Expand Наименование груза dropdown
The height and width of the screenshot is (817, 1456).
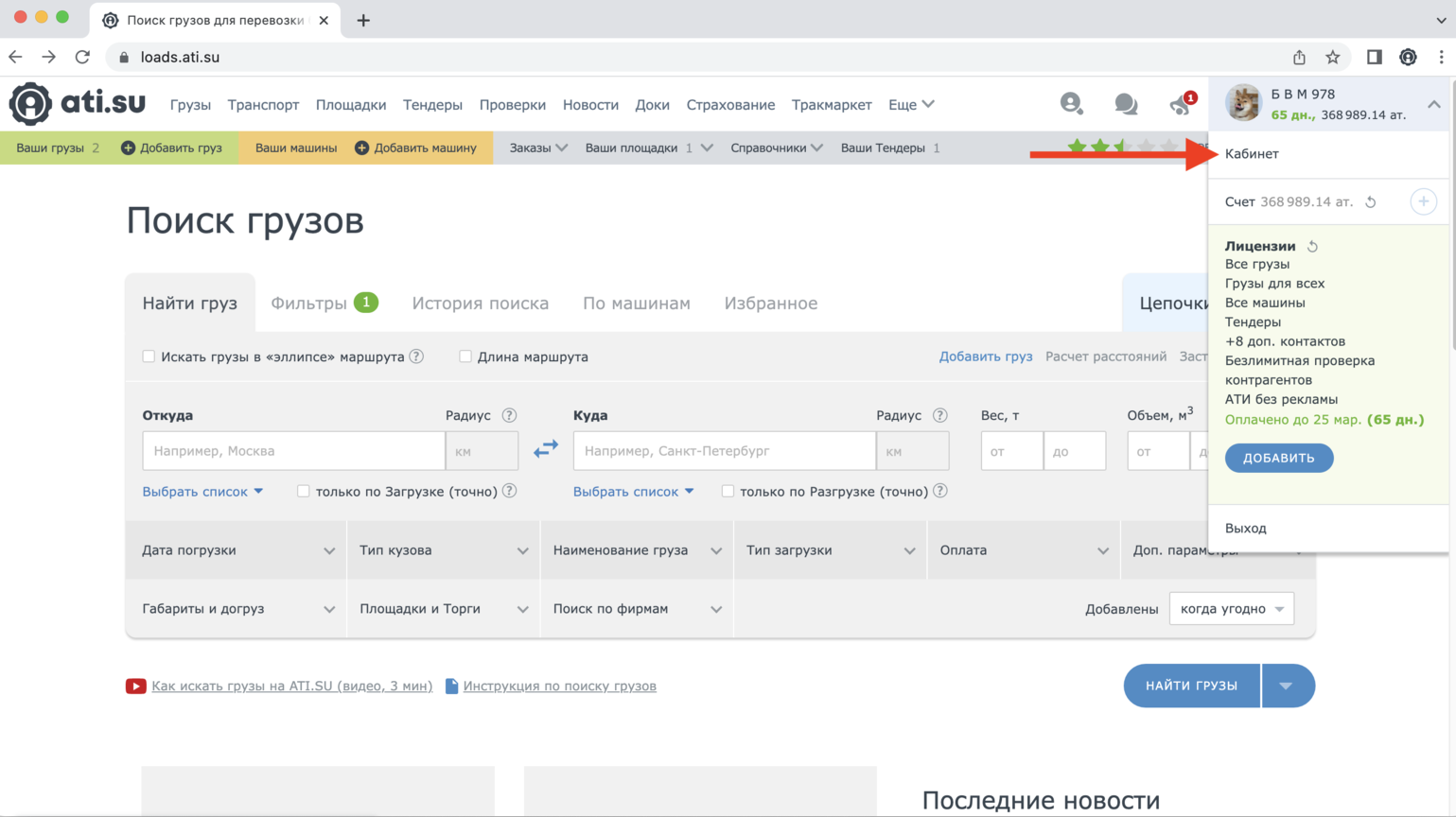pos(638,550)
